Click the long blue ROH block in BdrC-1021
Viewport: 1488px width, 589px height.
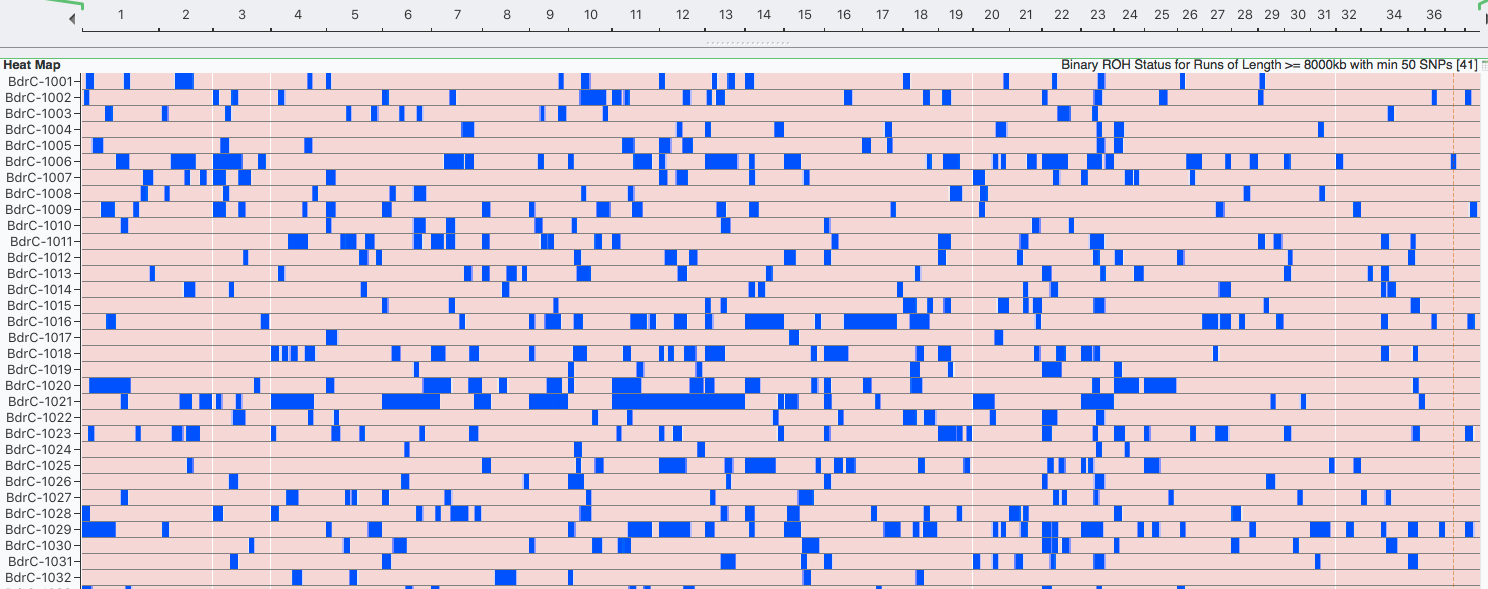[x=678, y=401]
